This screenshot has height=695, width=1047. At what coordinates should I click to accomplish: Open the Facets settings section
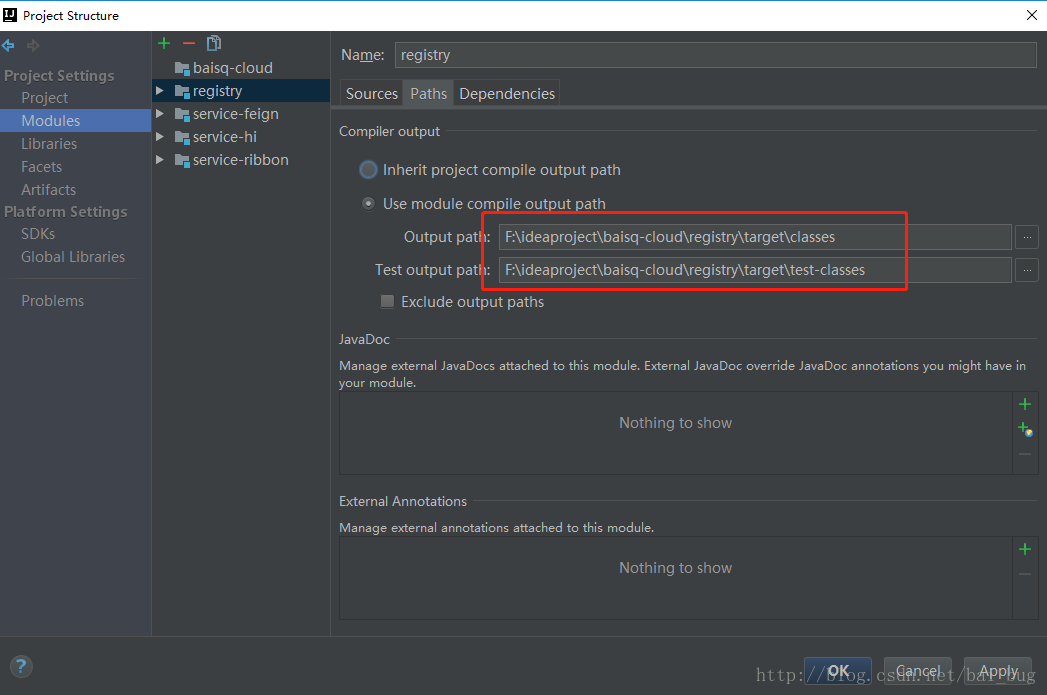click(41, 167)
